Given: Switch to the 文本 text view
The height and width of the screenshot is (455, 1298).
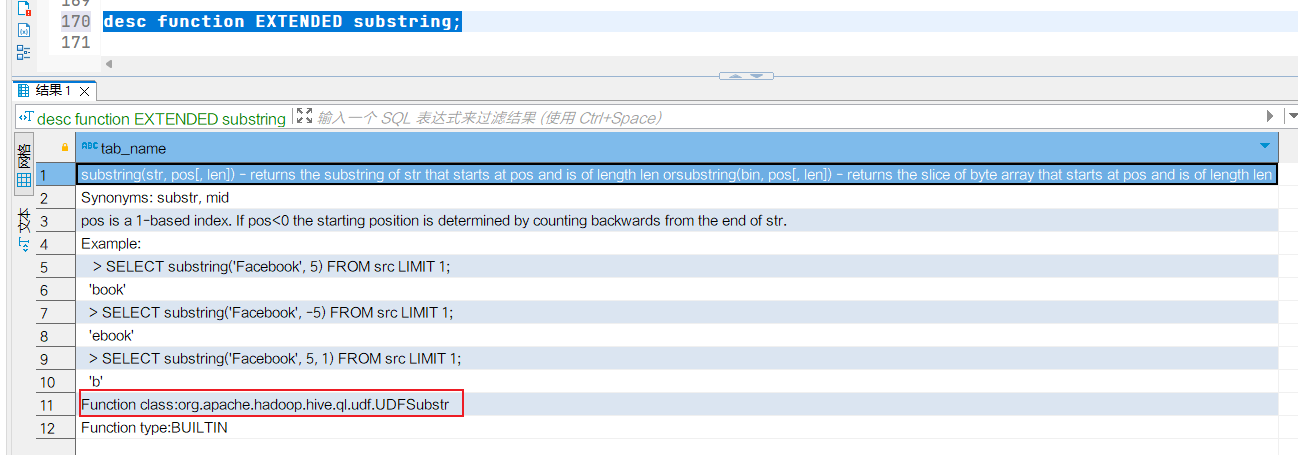Looking at the screenshot, I should [x=24, y=229].
